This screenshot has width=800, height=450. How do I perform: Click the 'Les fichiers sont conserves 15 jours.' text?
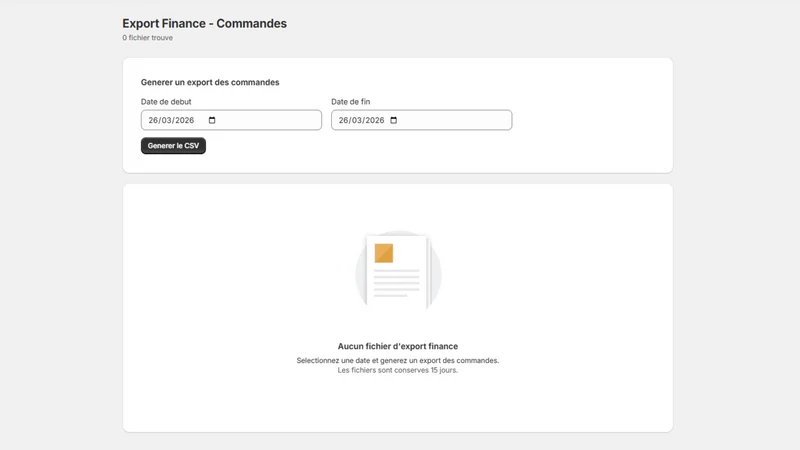point(398,370)
